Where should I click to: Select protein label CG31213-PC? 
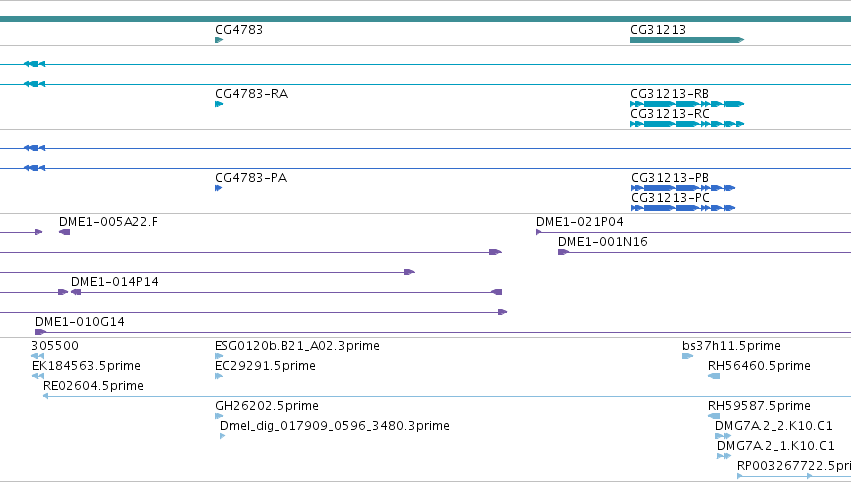[x=670, y=198]
